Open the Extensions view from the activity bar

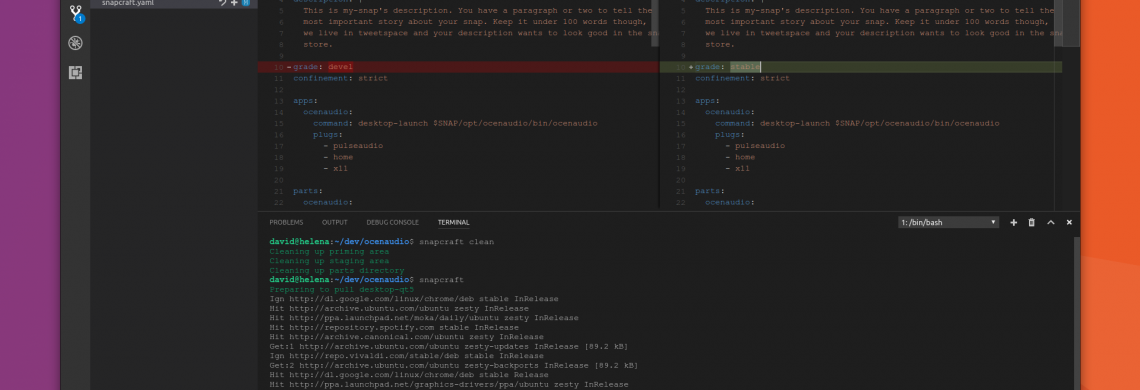(x=75, y=73)
